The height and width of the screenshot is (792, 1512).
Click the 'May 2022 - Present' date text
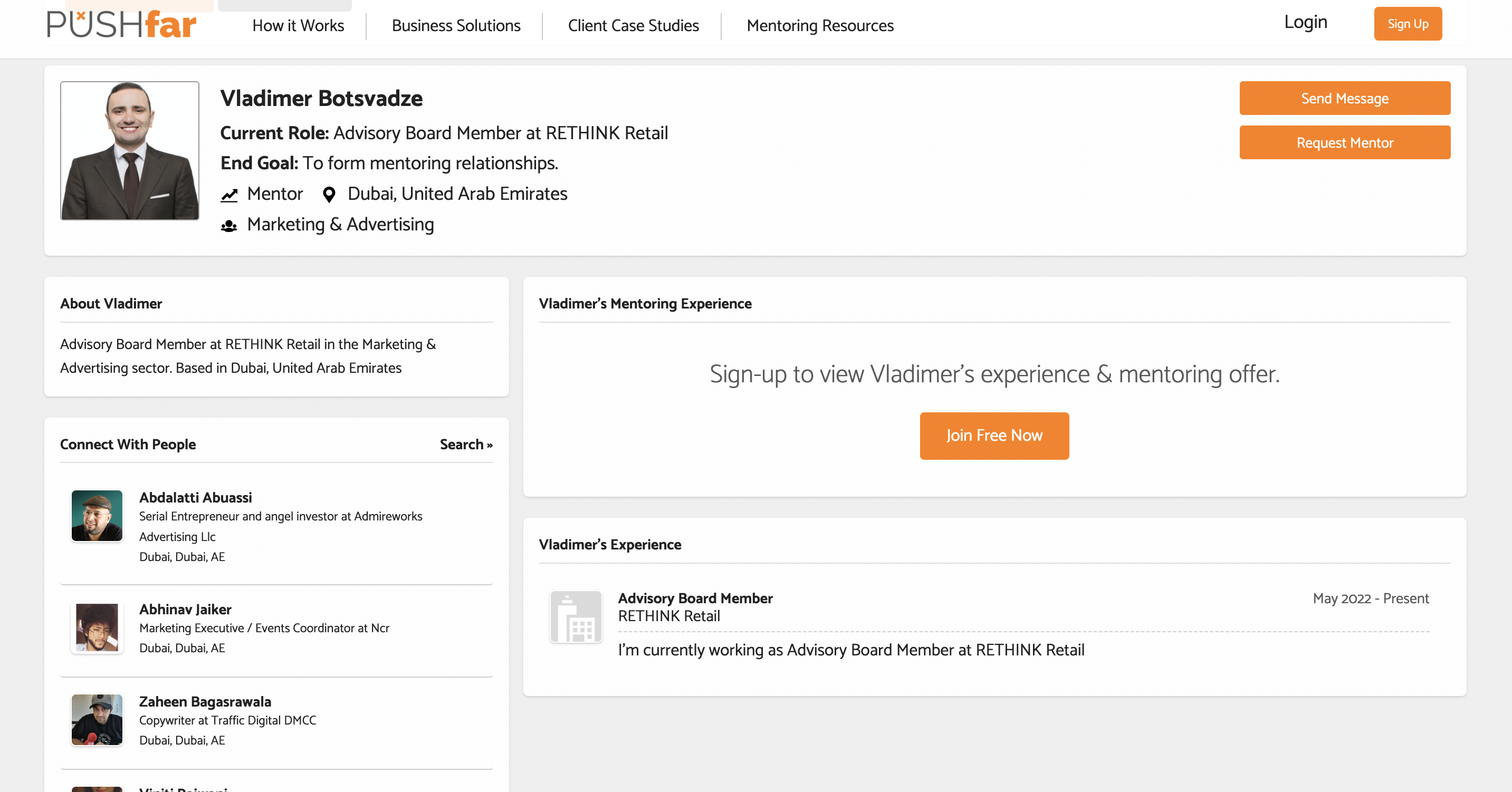tap(1371, 598)
